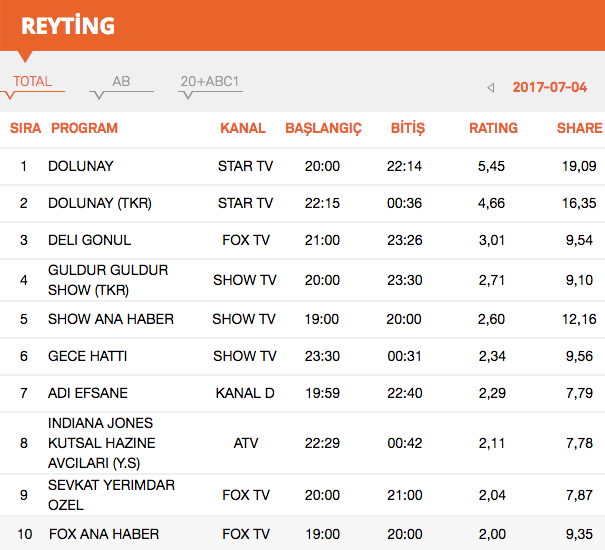Open the 20+ABC1 tab
The width and height of the screenshot is (605, 550).
210,82
